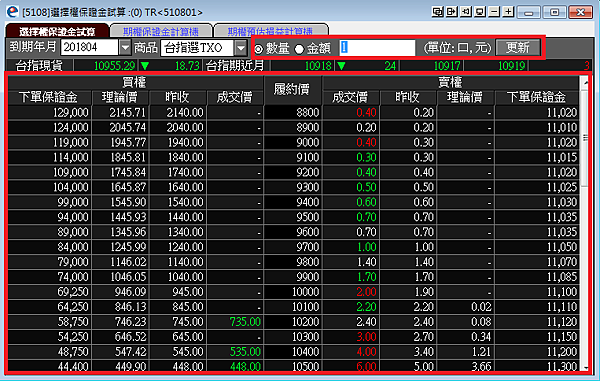Click the 台指期近月 label
Image resolution: width=600 pixels, height=381 pixels.
pyautogui.click(x=235, y=66)
